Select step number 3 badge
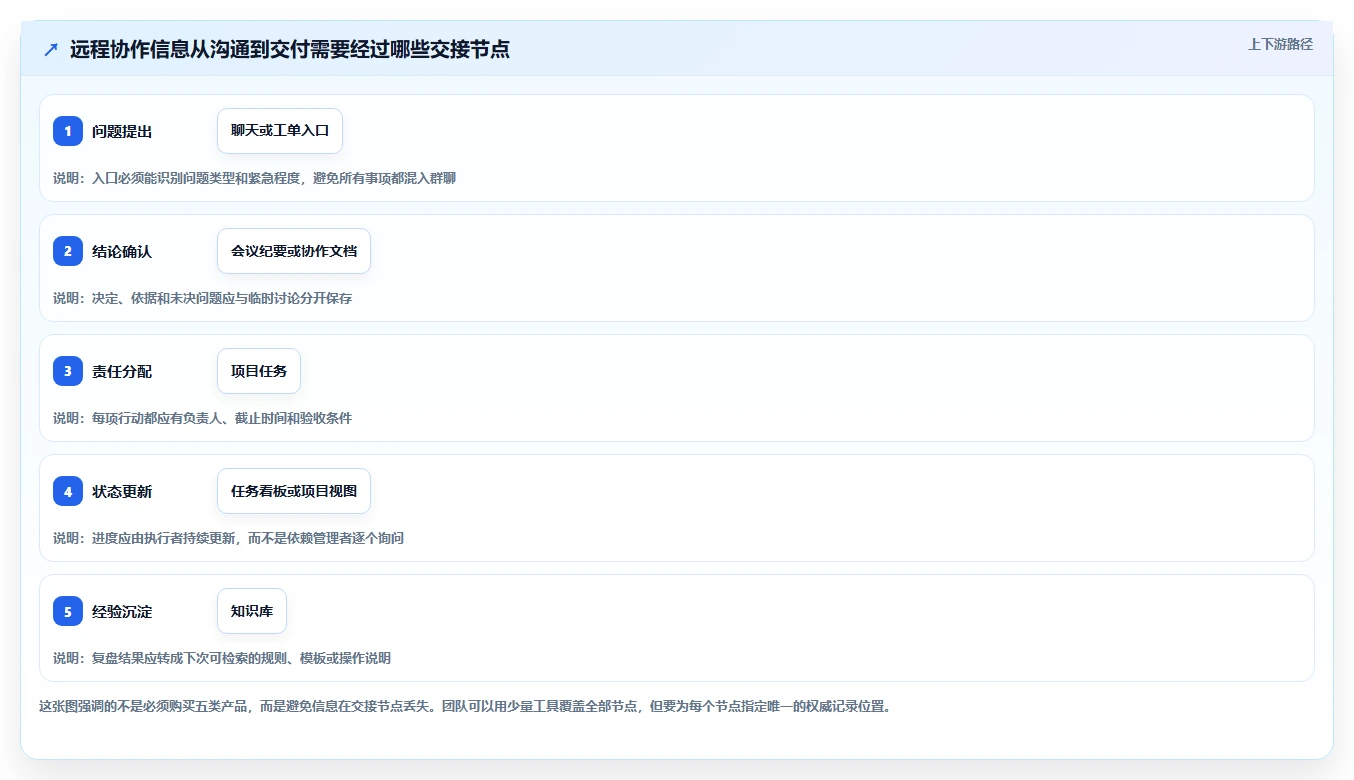This screenshot has width=1354, height=780. (x=68, y=371)
